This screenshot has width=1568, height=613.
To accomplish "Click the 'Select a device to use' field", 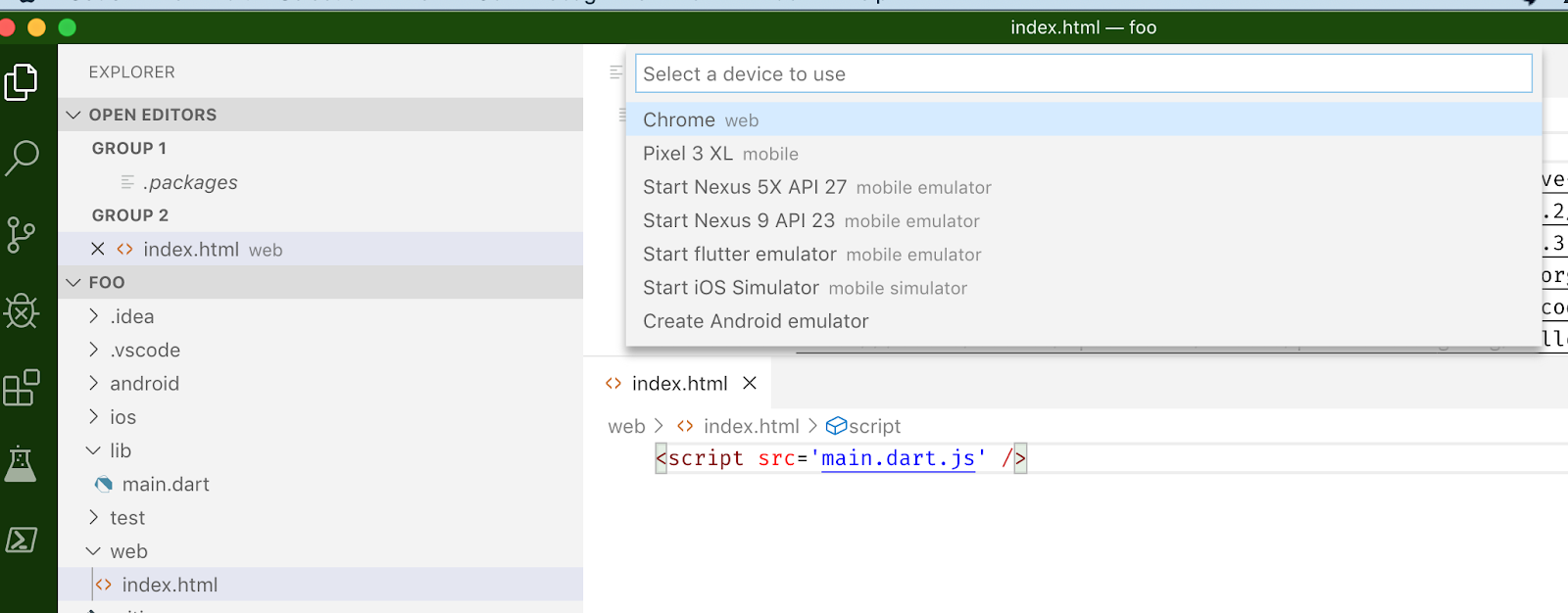I will point(1083,74).
